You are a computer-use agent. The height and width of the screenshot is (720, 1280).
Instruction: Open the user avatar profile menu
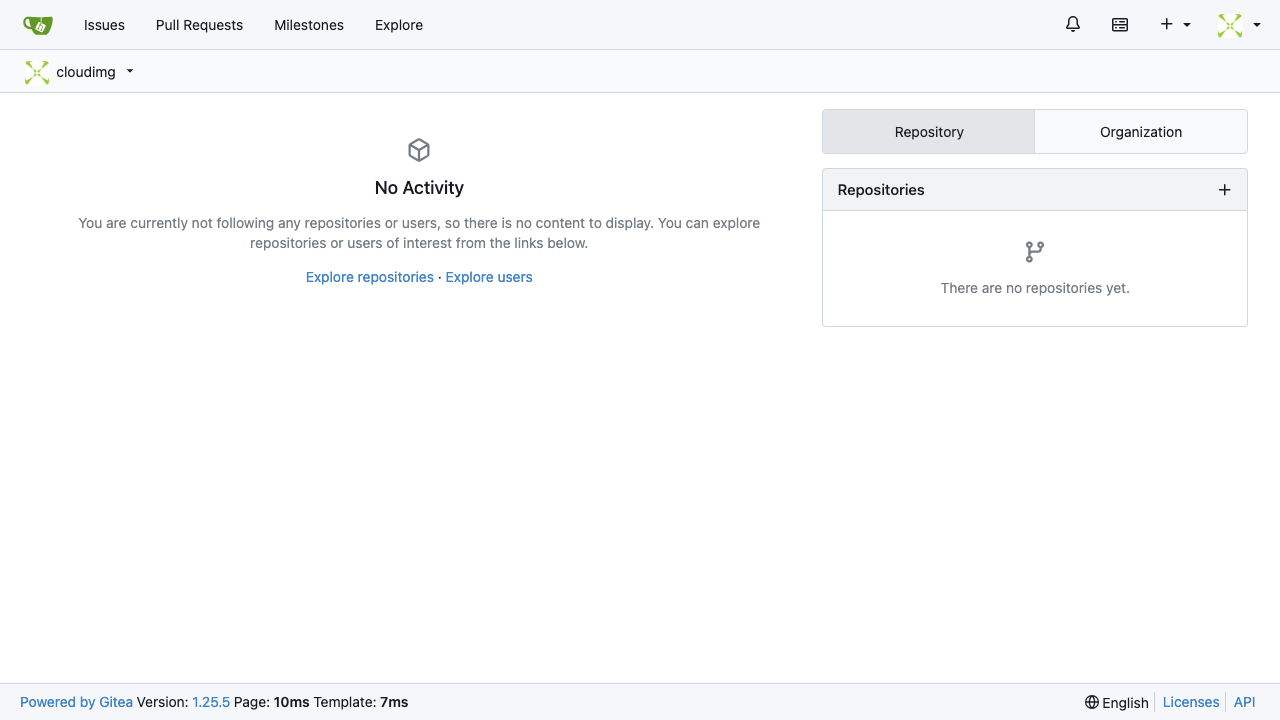click(1239, 25)
